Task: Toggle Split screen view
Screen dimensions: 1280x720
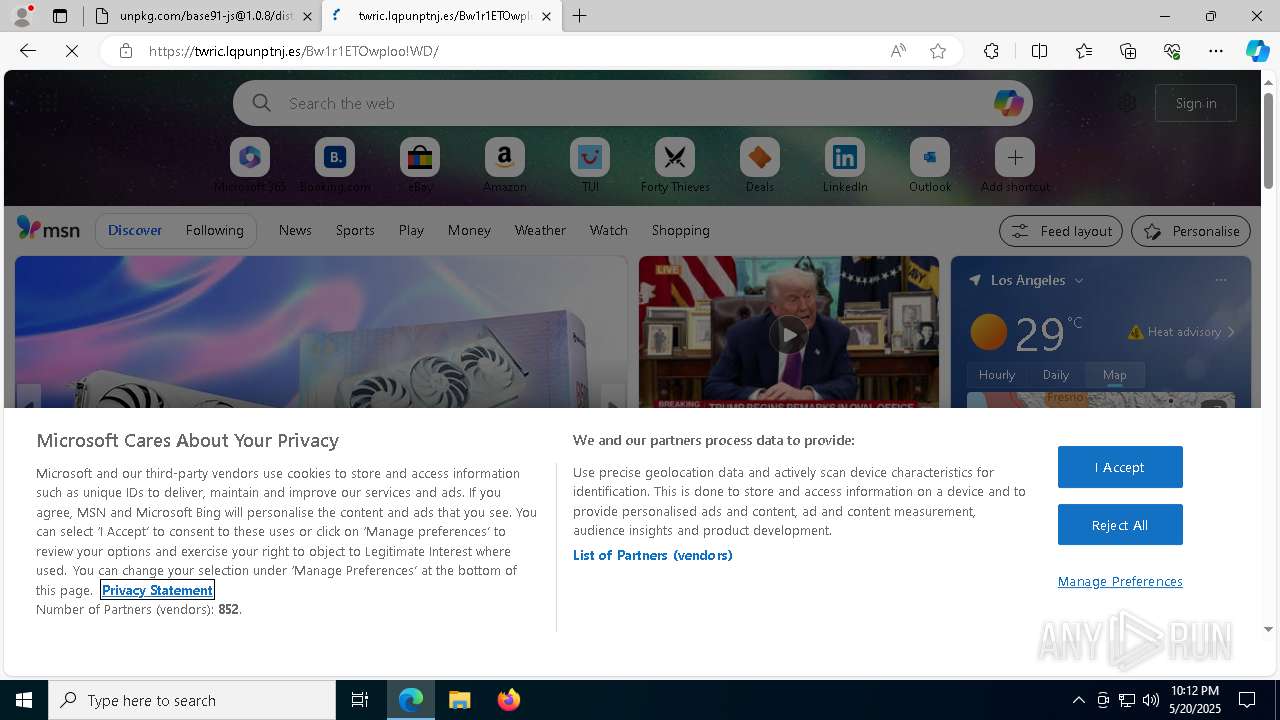Action: [1039, 51]
